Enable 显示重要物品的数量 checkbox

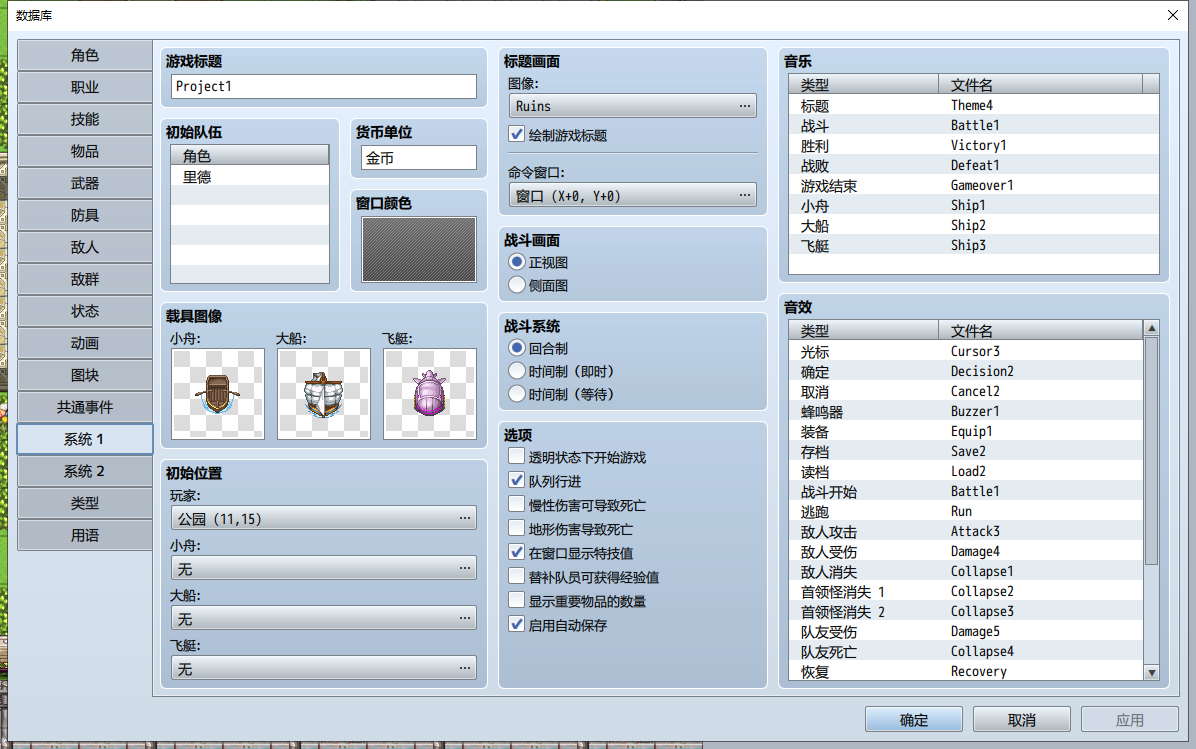(516, 601)
